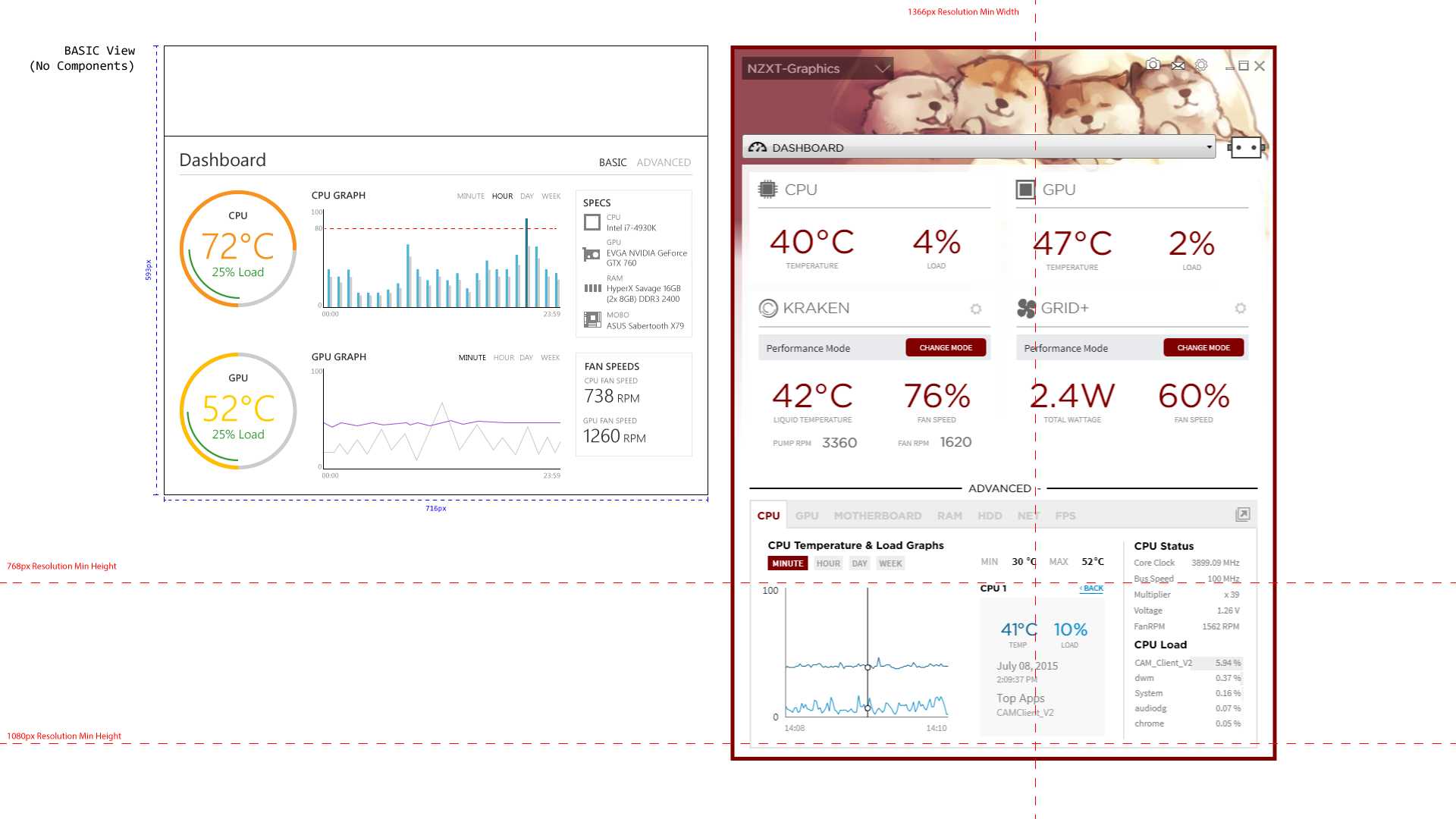Open the NZXT-Graphics profile dropdown
Image resolution: width=1456 pixels, height=819 pixels.
point(817,68)
